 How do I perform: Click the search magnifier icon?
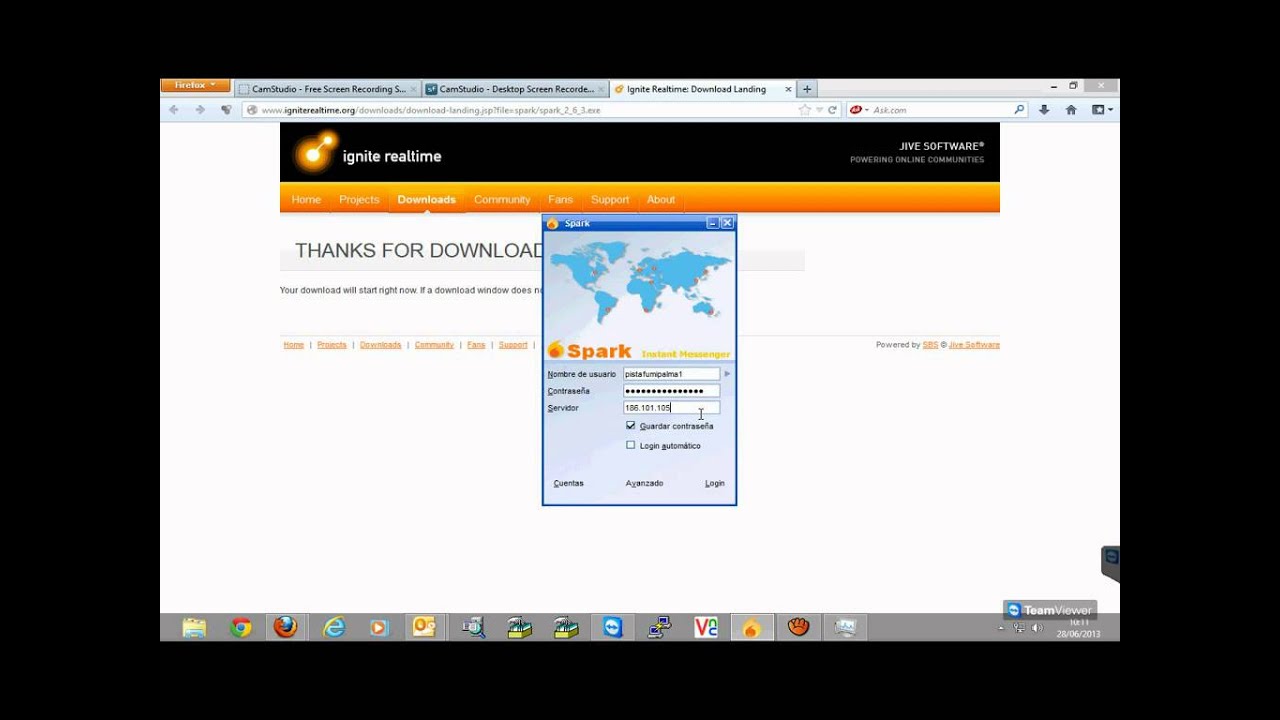(x=1019, y=110)
